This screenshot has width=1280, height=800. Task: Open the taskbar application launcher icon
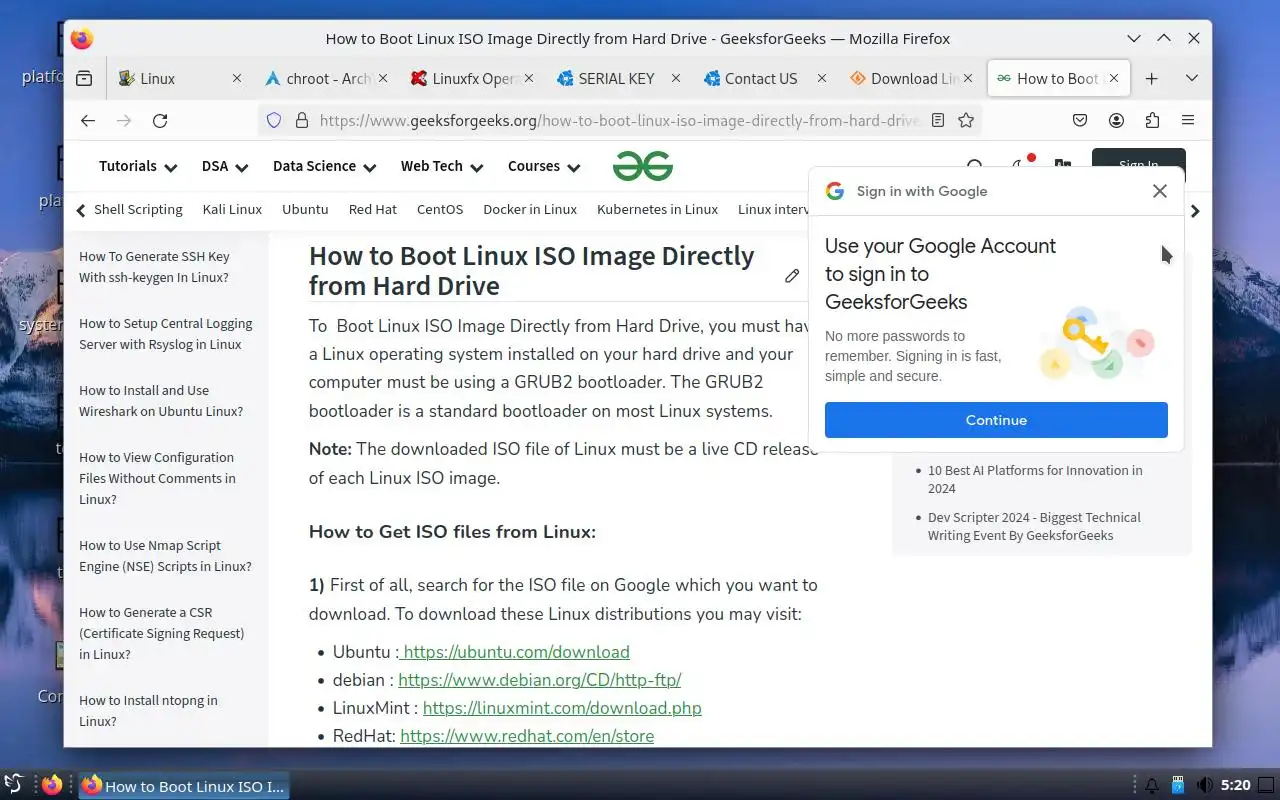point(14,785)
